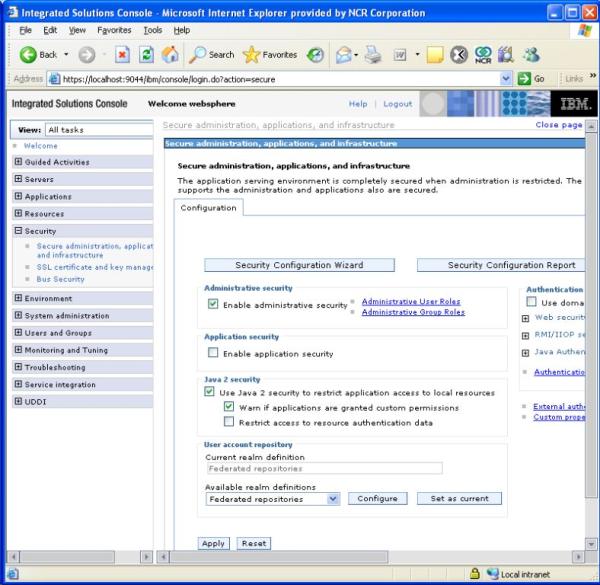600x585 pixels.
Task: Open Available realm definitions dropdown
Action: [x=333, y=499]
